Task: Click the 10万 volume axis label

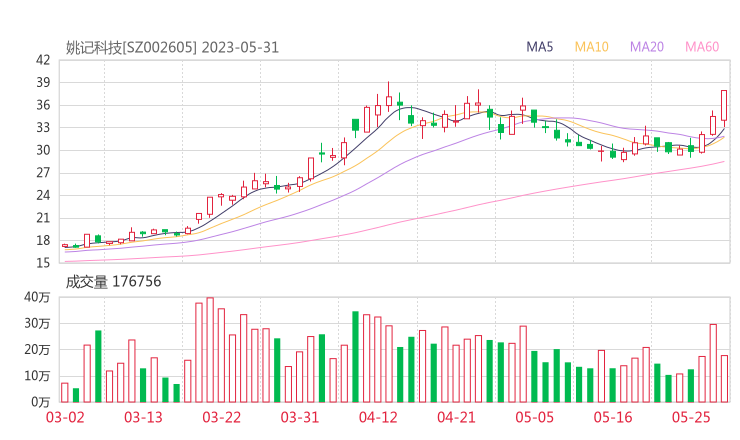Action: [37, 376]
